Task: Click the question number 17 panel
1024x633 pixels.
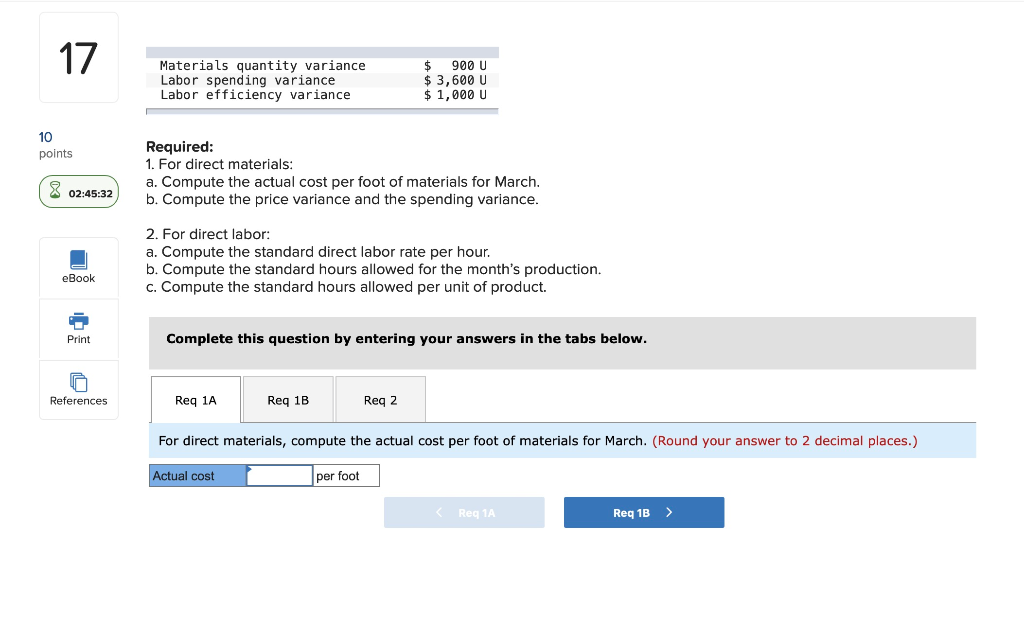Action: (x=78, y=56)
